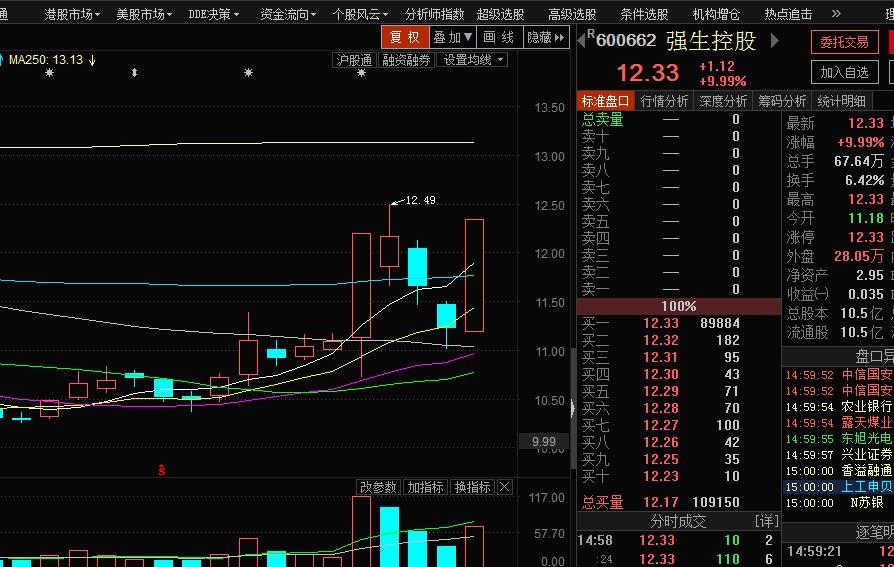Click the up-down arrow event marker
The height and width of the screenshot is (567, 894).
point(135,72)
